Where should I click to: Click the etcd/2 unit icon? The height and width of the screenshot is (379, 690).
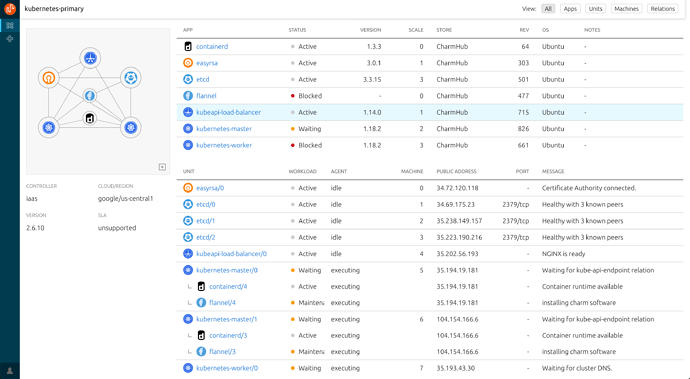[x=188, y=237]
